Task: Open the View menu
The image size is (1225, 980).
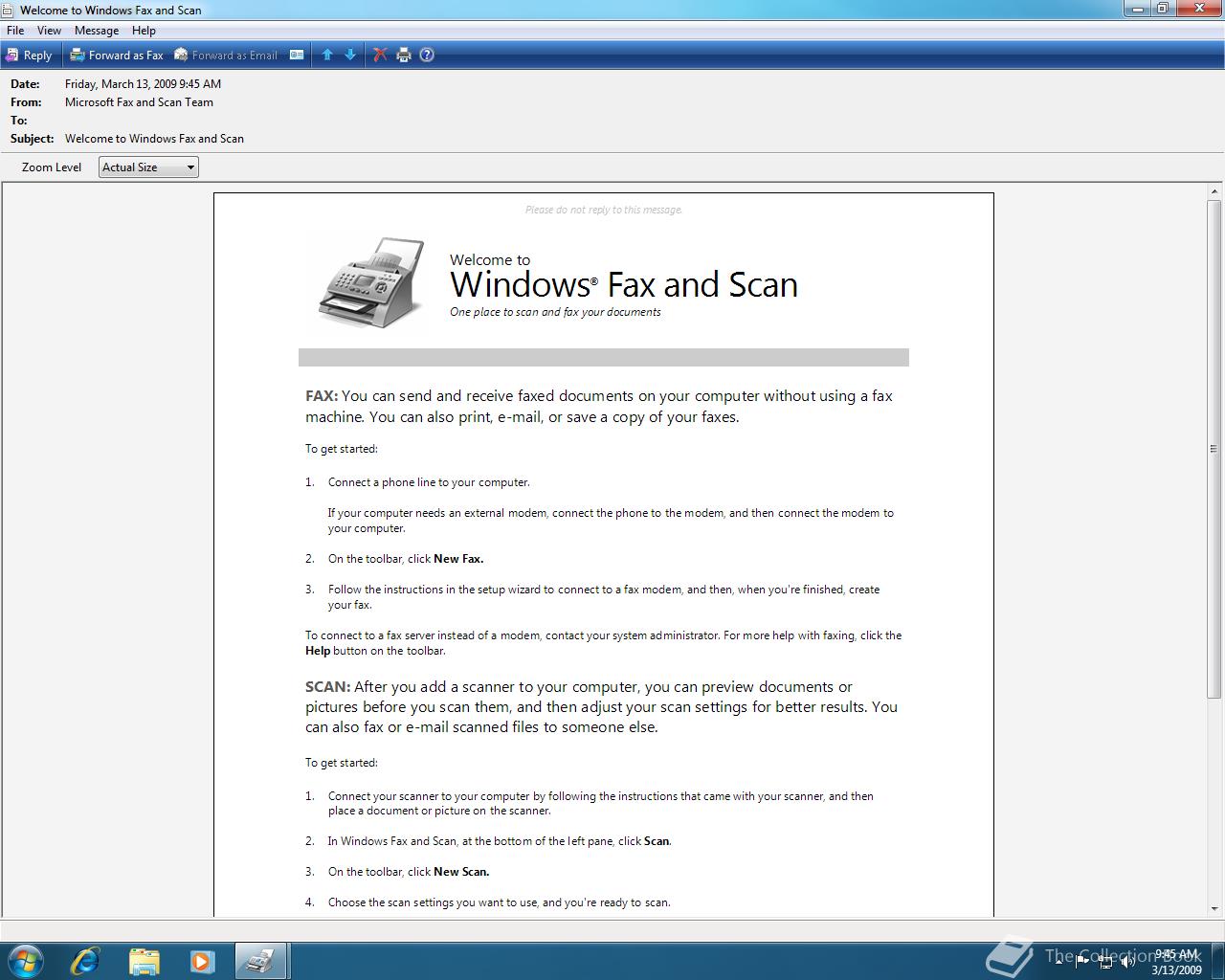Action: 49,31
